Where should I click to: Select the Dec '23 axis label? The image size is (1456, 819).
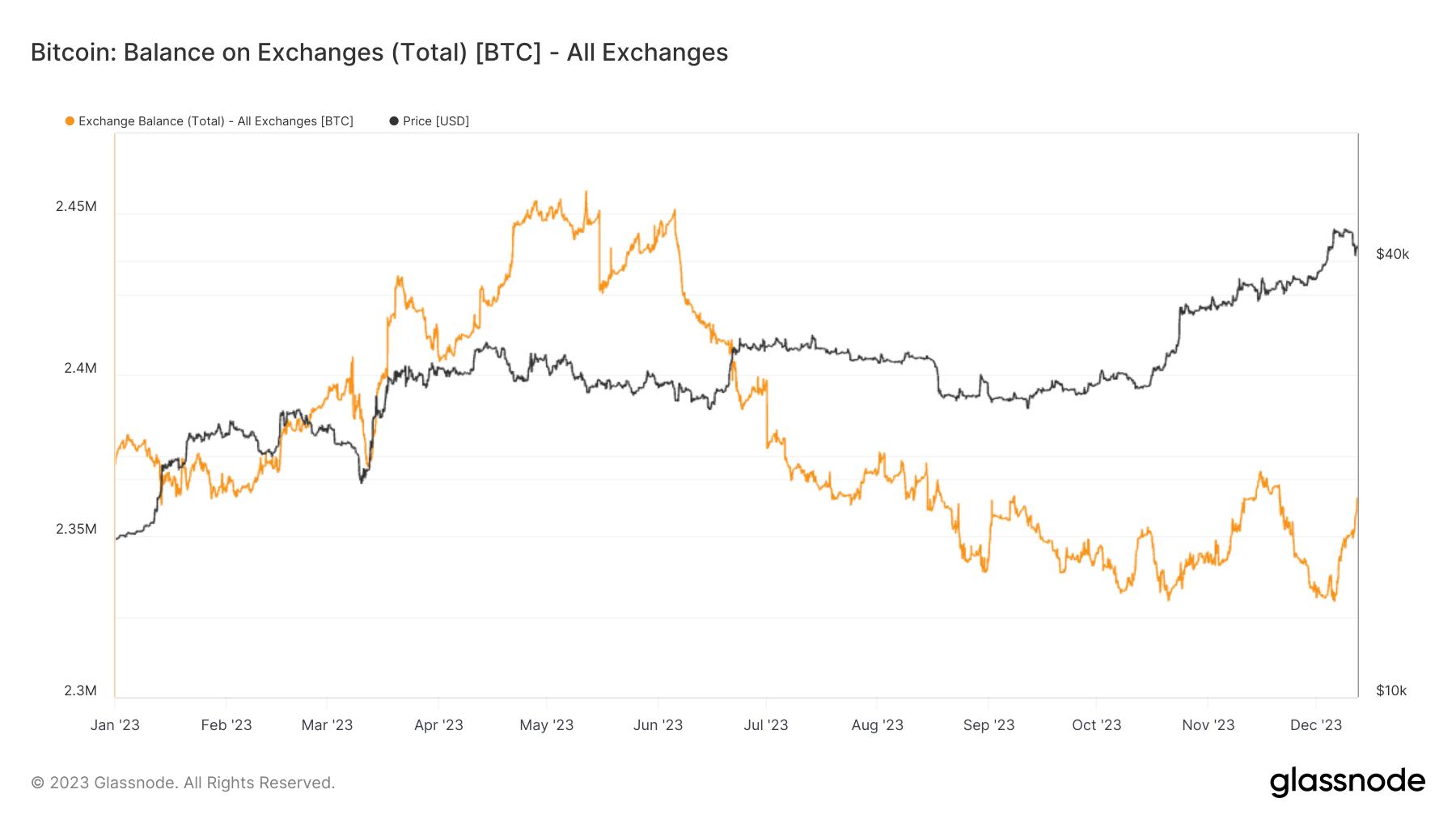(1316, 725)
